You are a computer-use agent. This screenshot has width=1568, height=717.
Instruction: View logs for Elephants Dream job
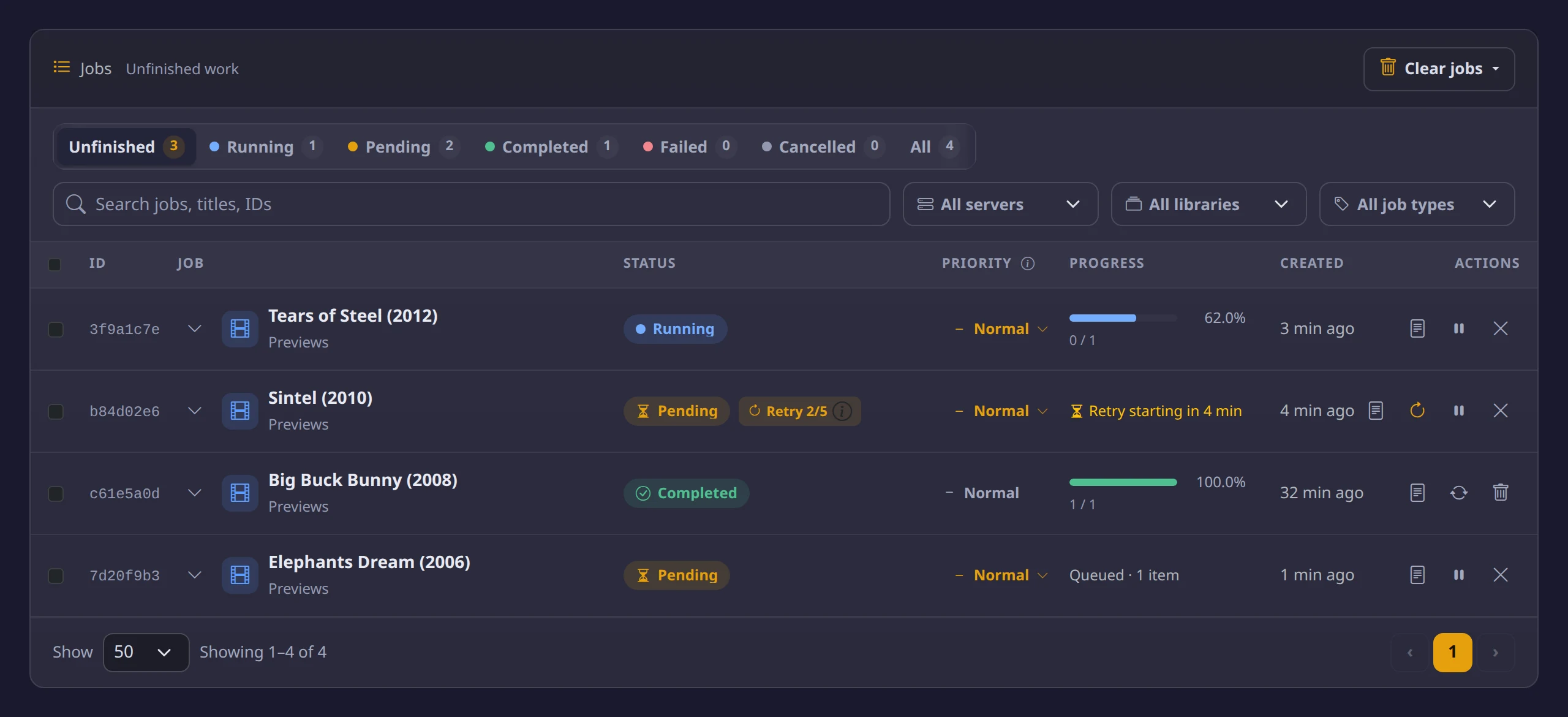[x=1417, y=575]
